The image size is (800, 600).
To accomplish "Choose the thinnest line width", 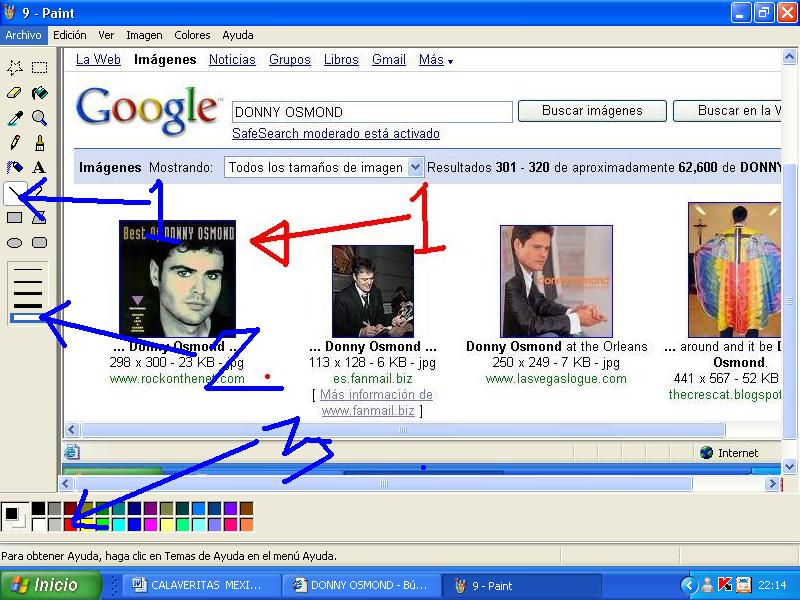I will [28, 269].
